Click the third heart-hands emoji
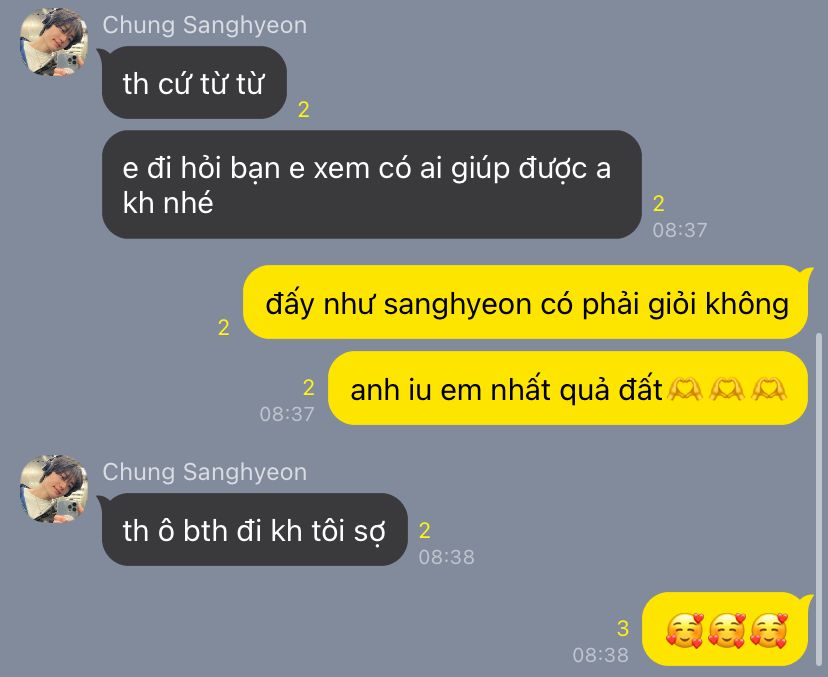The width and height of the screenshot is (828, 677). (x=768, y=390)
